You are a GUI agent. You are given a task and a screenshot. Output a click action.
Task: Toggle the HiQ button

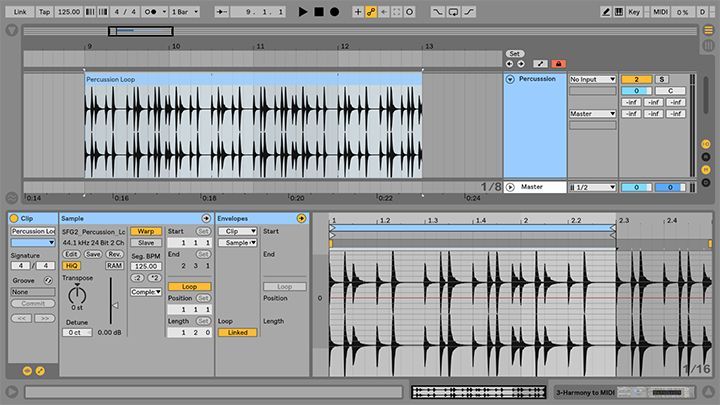click(x=71, y=266)
